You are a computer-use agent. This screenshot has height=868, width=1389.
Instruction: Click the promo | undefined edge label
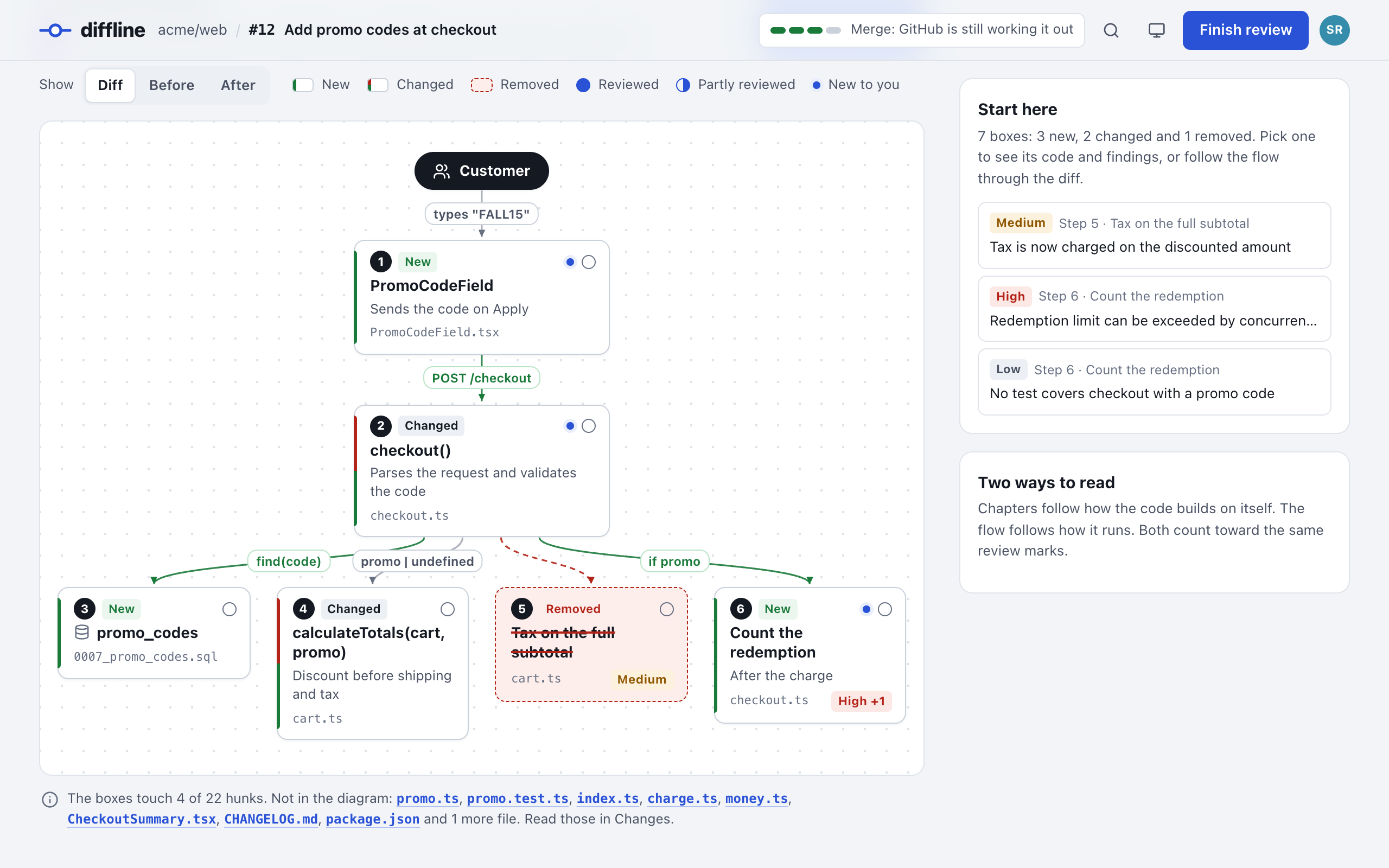(x=417, y=561)
